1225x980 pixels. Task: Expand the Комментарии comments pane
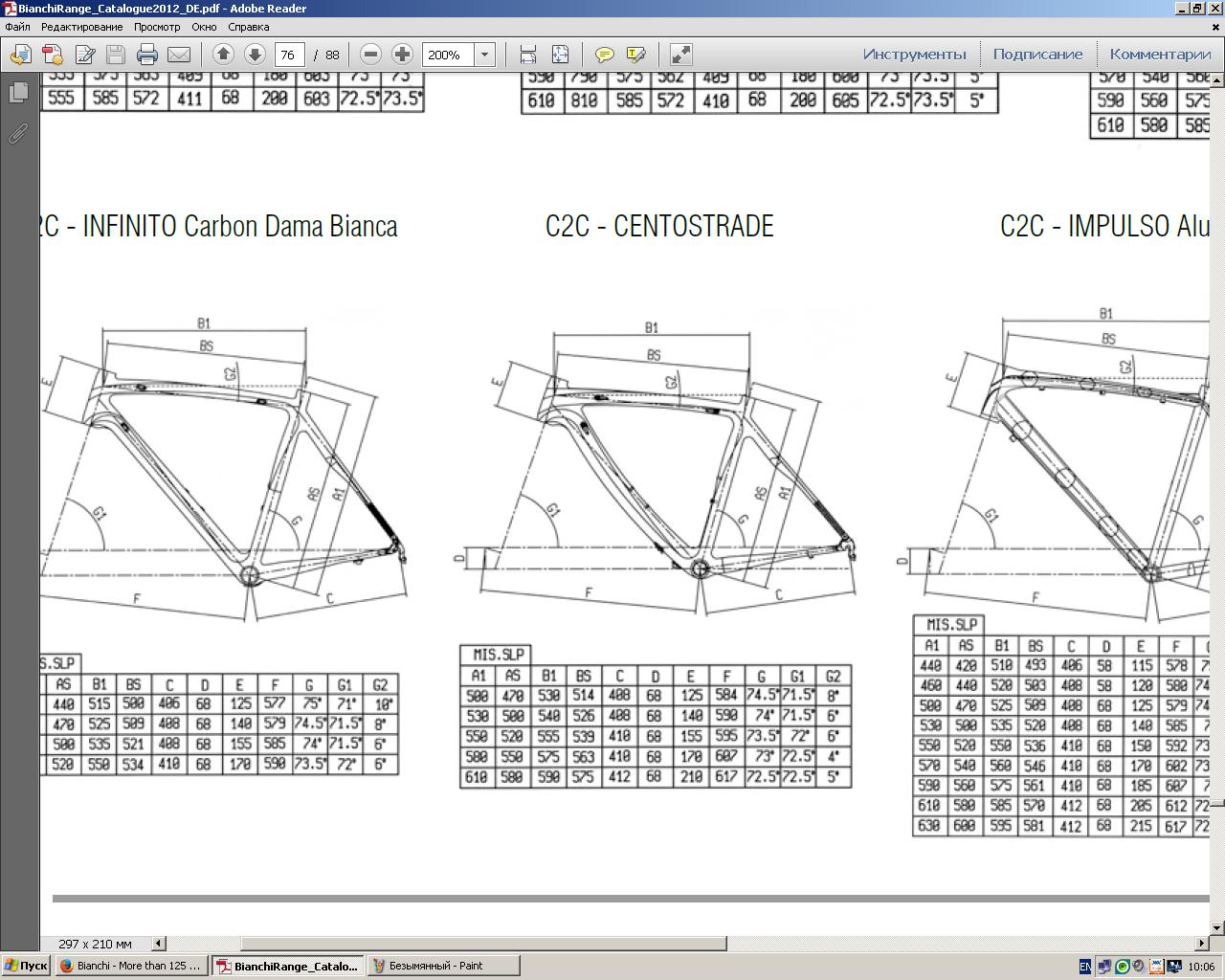(x=1160, y=55)
